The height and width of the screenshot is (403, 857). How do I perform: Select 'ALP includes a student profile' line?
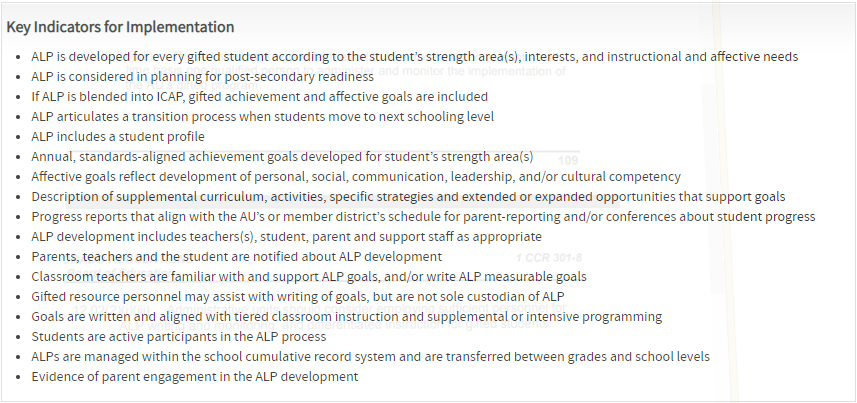118,137
